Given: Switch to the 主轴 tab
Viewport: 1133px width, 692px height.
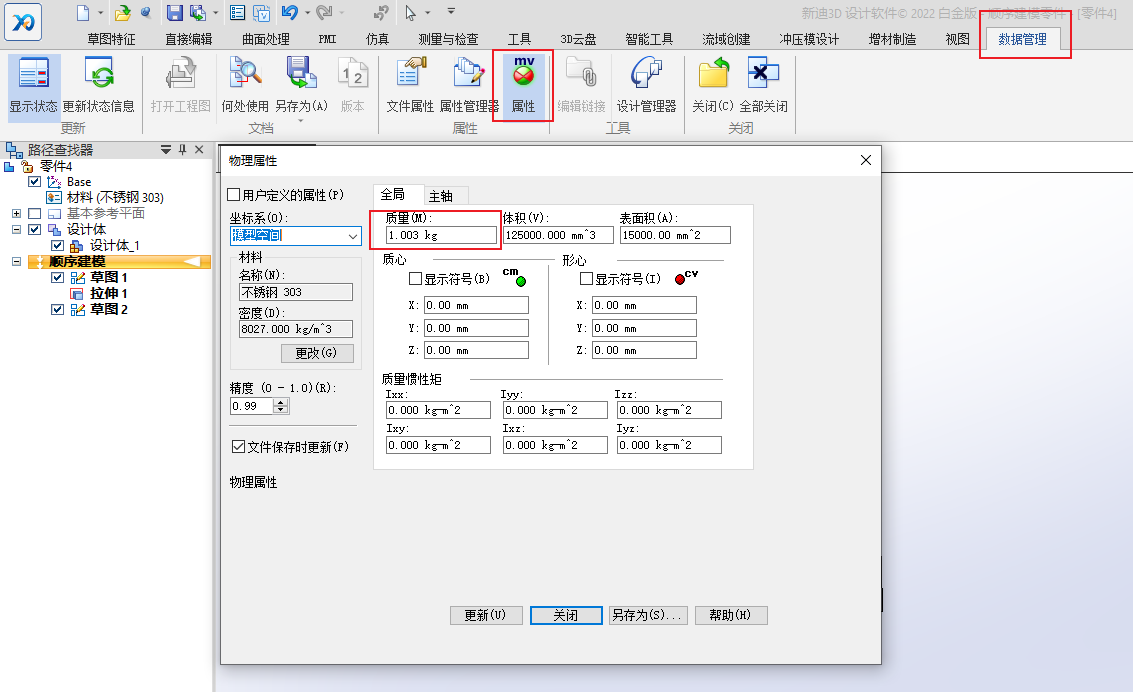Looking at the screenshot, I should [x=440, y=196].
